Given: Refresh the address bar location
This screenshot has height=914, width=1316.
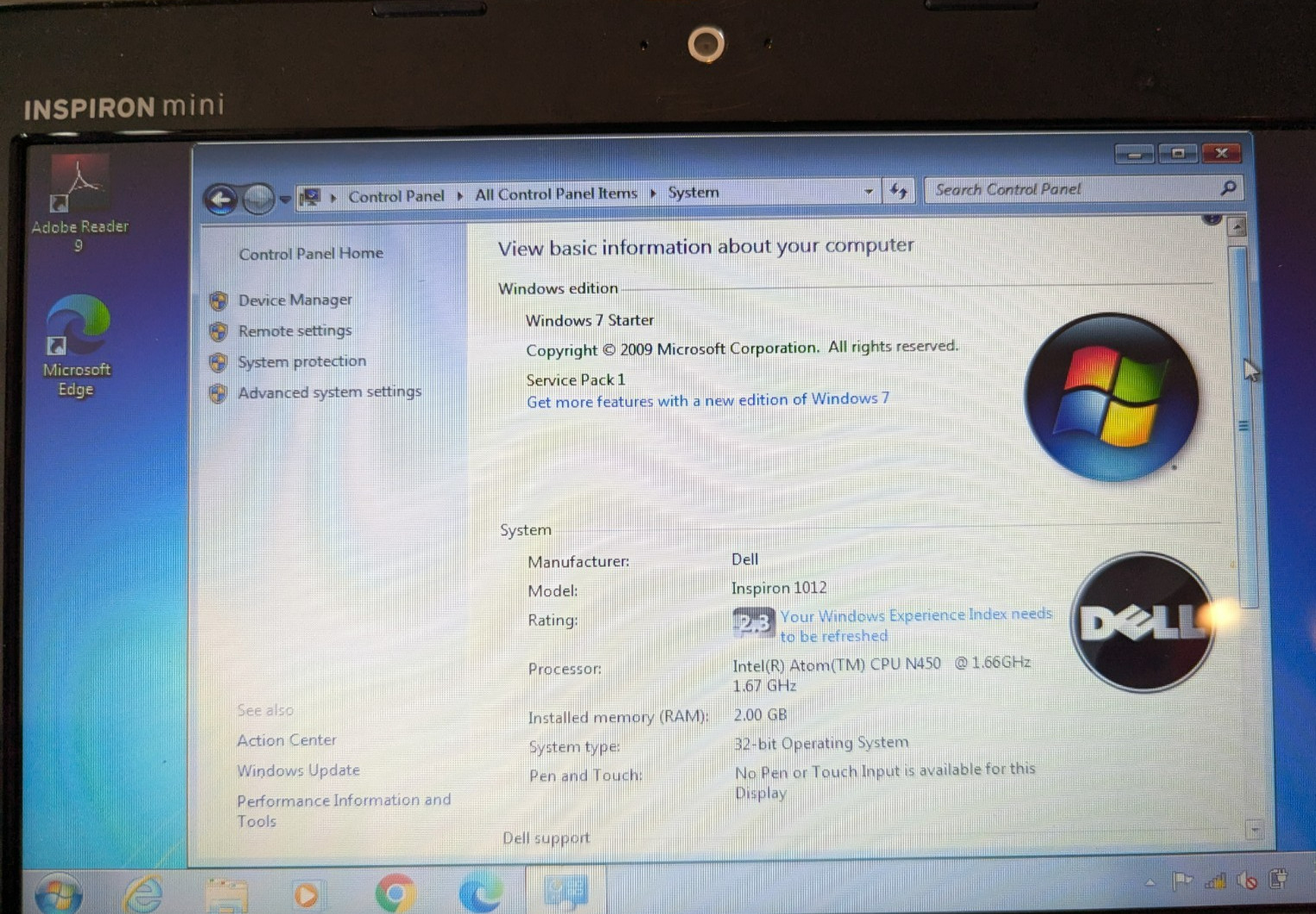Looking at the screenshot, I should (898, 191).
